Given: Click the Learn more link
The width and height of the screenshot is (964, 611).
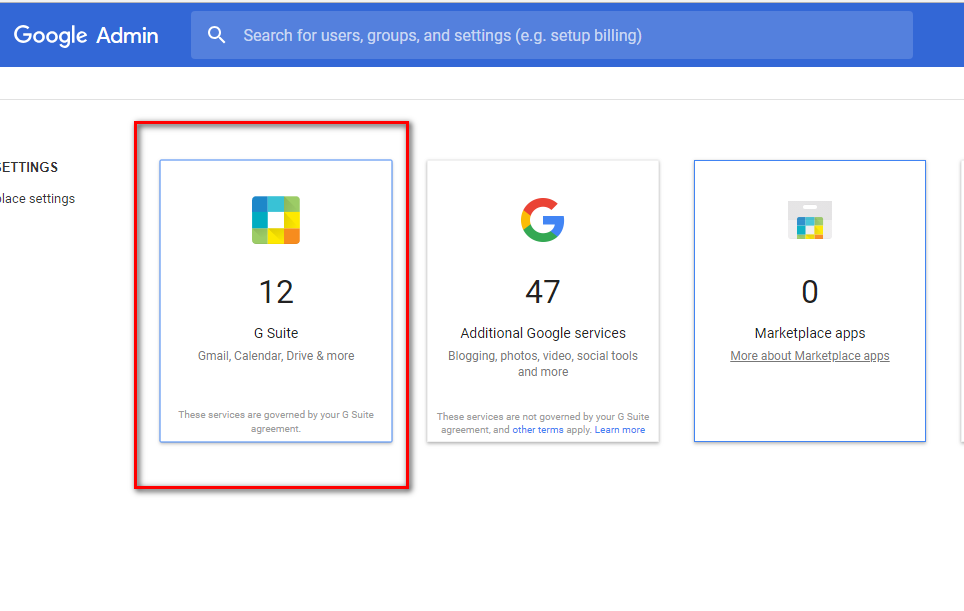Looking at the screenshot, I should (620, 430).
